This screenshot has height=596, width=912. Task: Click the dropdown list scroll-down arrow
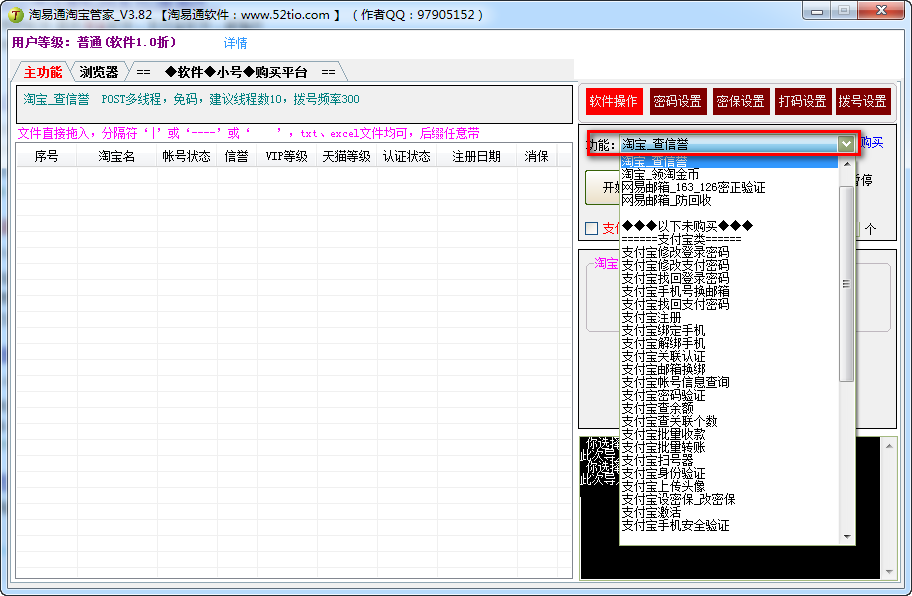click(x=846, y=537)
